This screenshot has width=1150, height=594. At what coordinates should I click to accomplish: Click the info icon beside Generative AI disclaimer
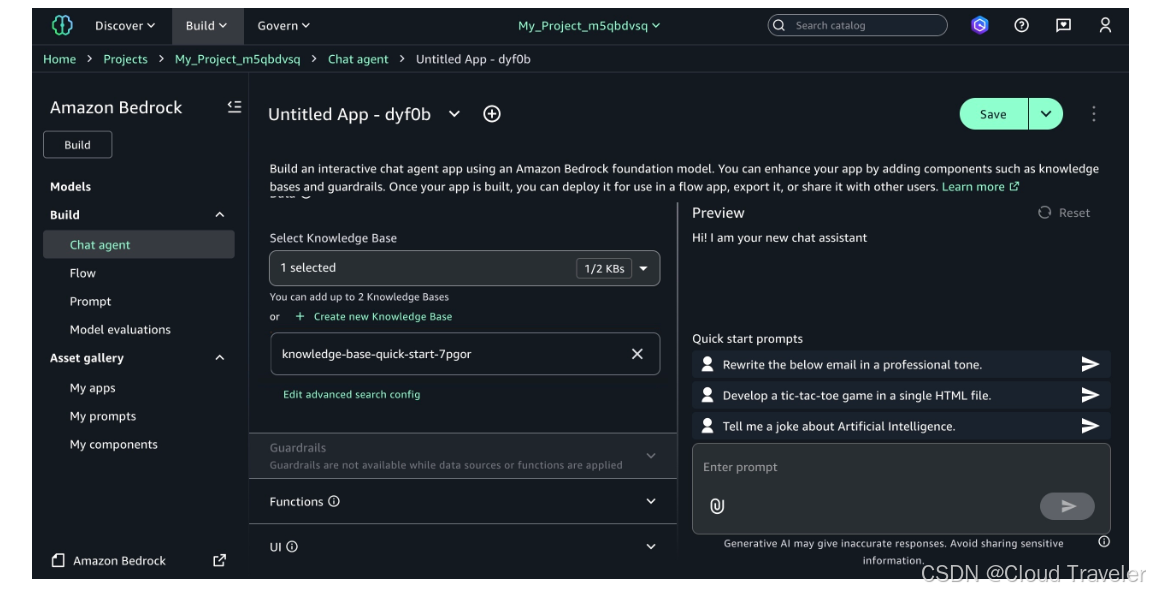click(1104, 542)
